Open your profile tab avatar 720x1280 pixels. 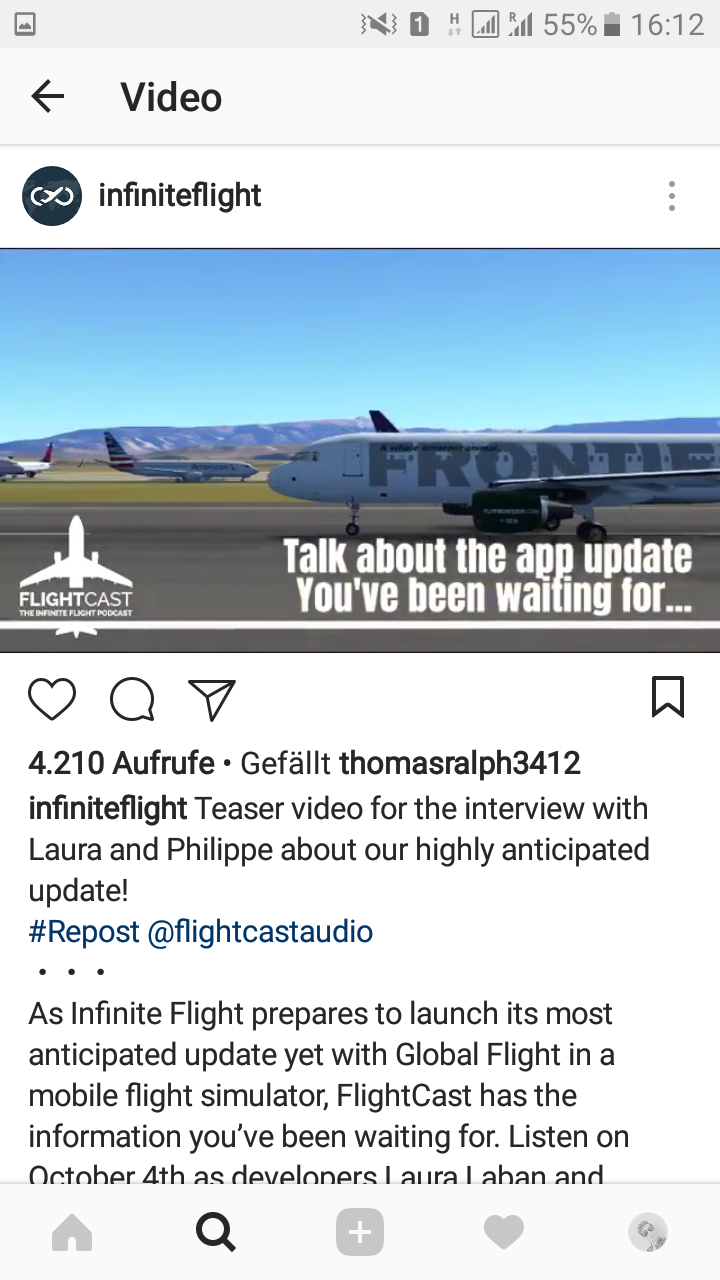[x=648, y=1233]
